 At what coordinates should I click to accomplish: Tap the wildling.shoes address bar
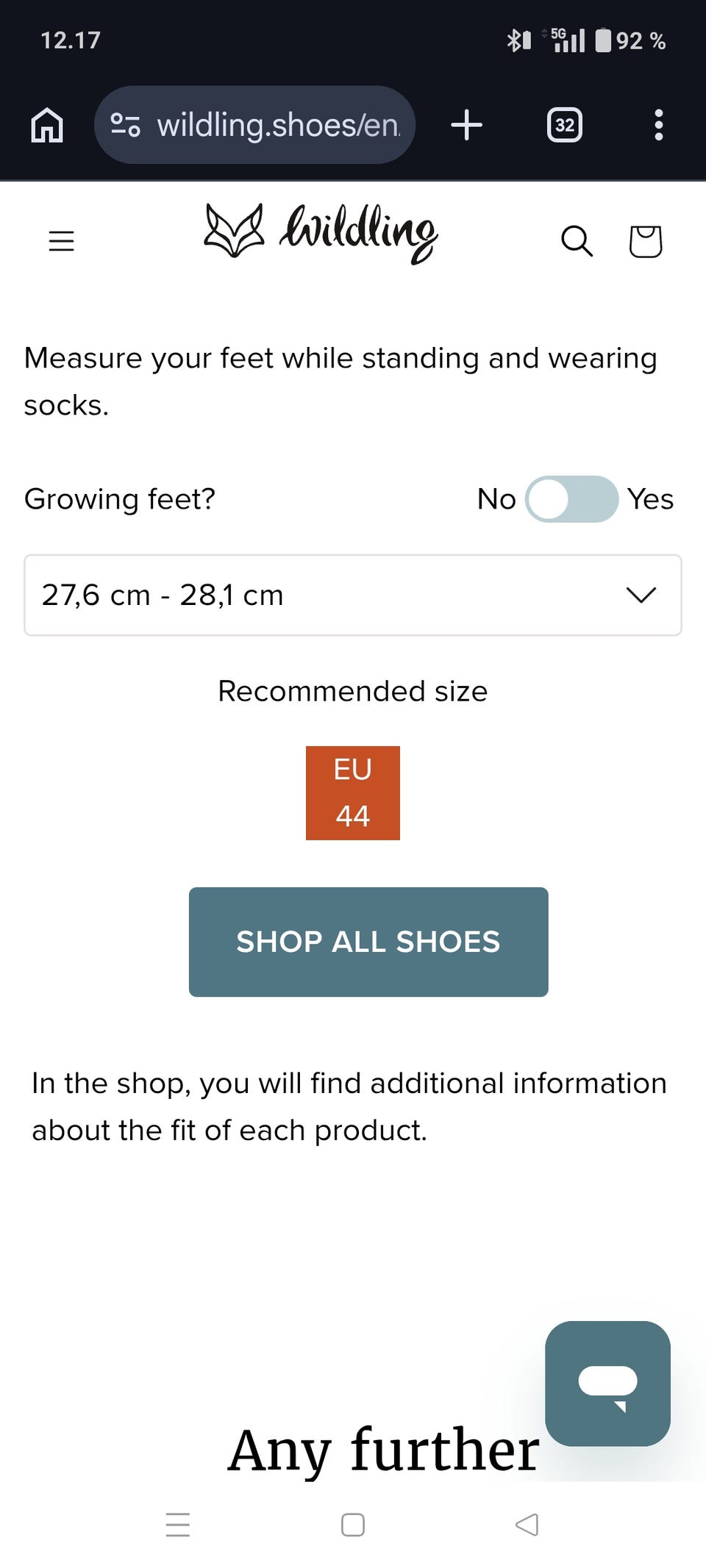point(278,125)
